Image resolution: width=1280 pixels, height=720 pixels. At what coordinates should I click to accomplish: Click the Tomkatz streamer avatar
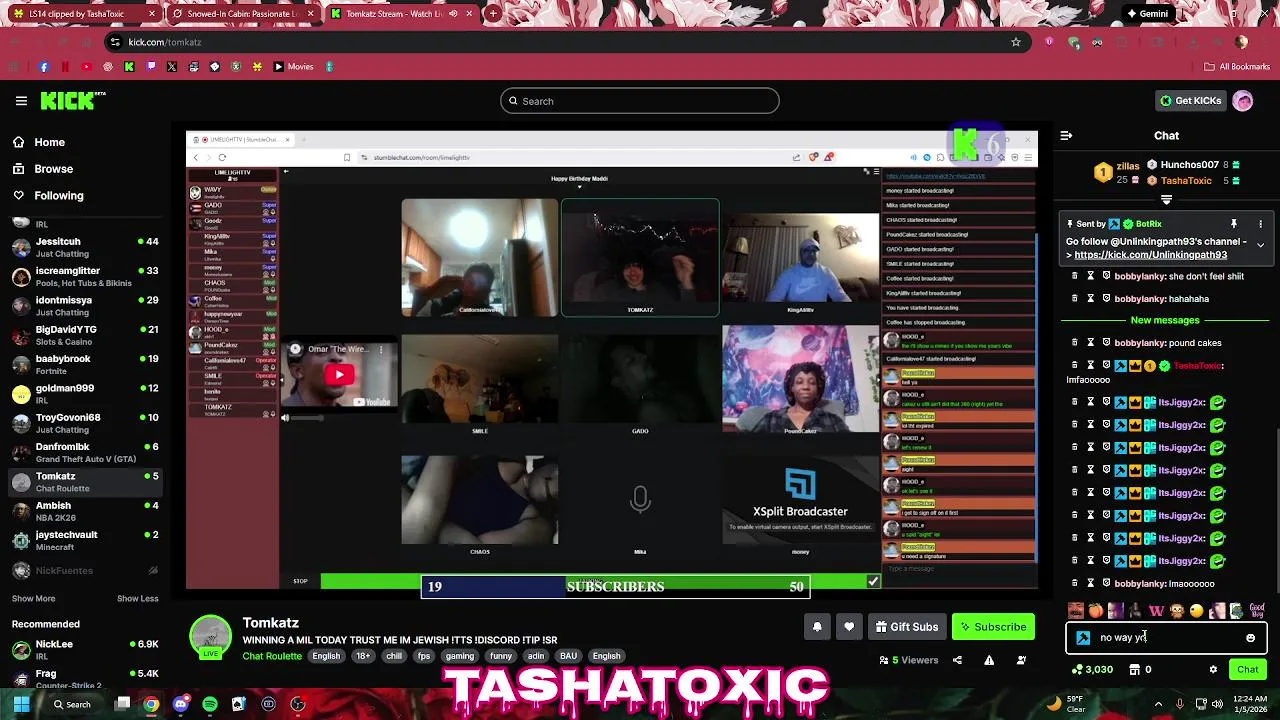point(210,637)
